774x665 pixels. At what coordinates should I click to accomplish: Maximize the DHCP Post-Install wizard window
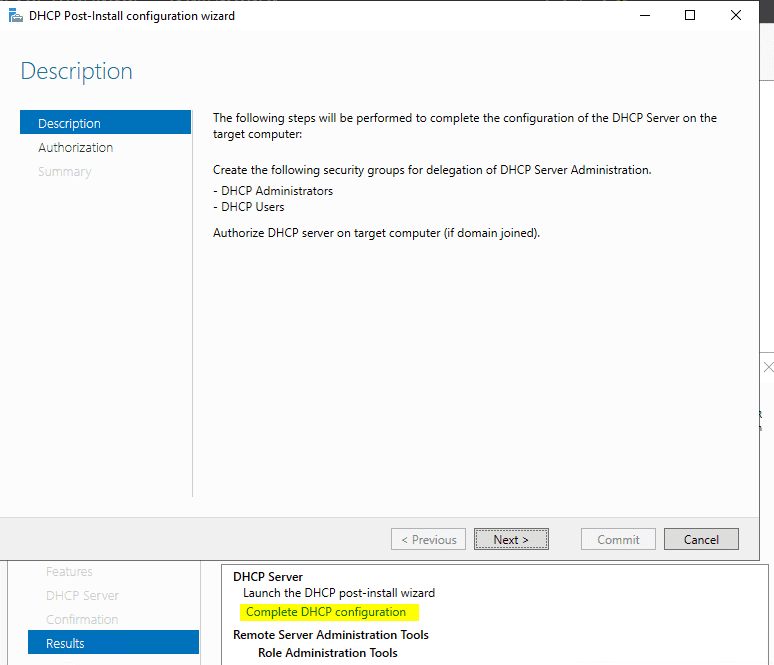click(690, 16)
